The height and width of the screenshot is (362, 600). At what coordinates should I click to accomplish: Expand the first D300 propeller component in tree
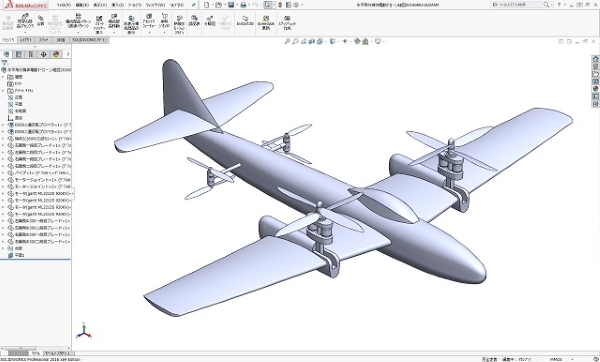click(x=3, y=125)
